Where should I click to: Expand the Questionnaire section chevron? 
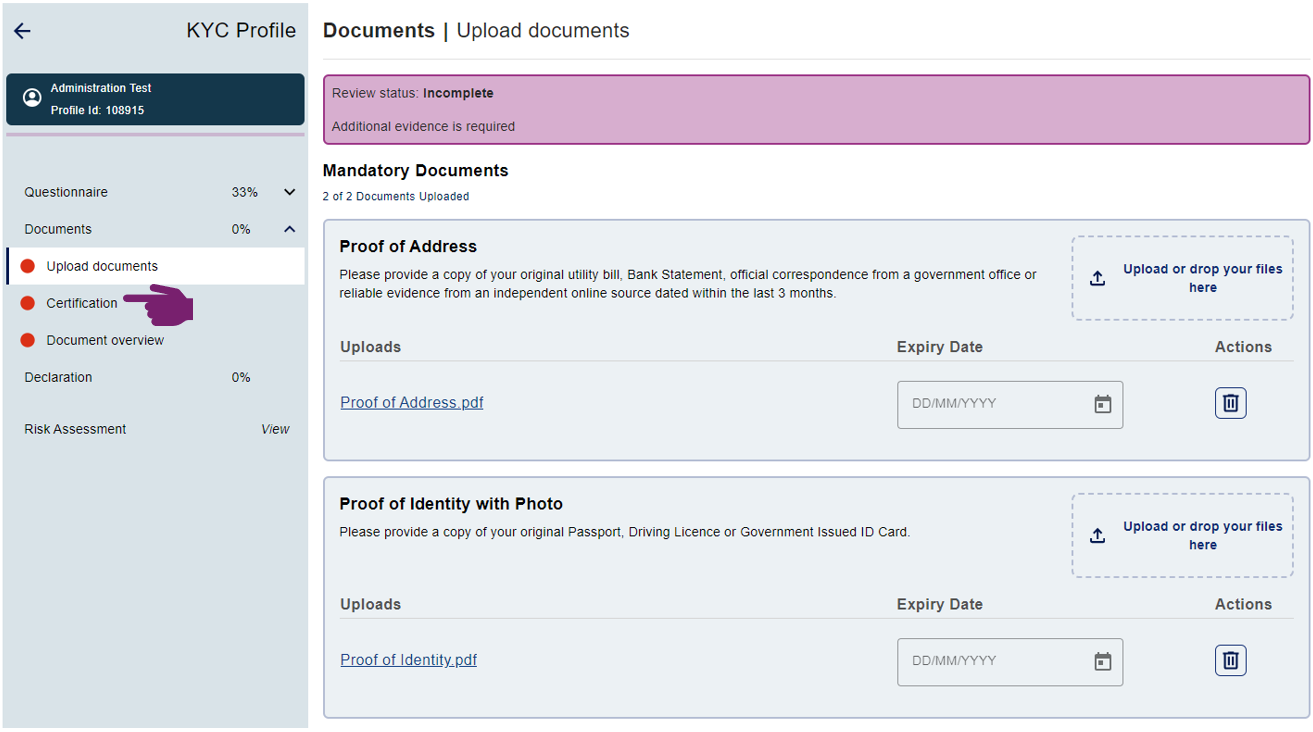click(289, 192)
